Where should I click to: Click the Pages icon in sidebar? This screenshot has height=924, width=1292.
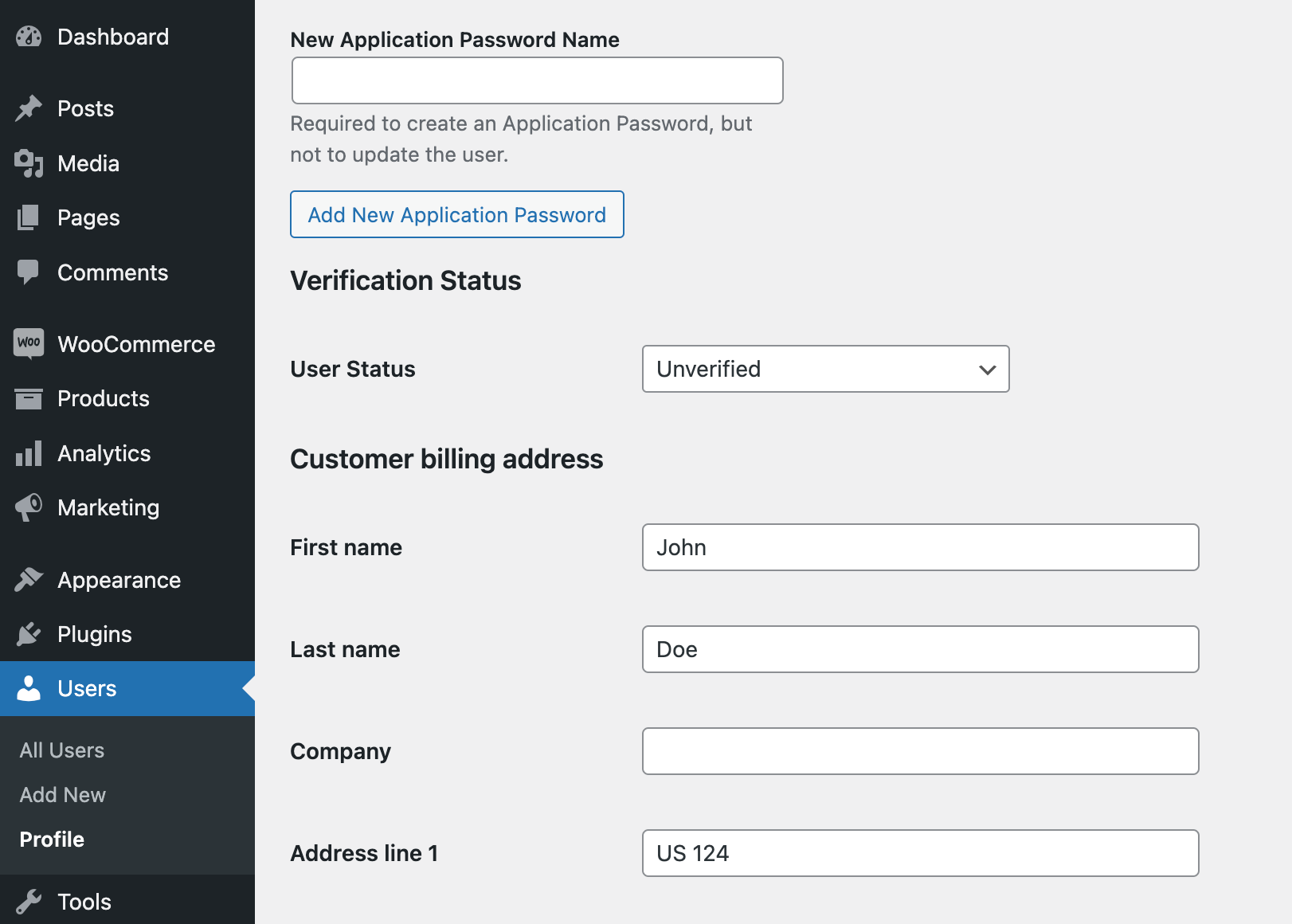pyautogui.click(x=28, y=217)
